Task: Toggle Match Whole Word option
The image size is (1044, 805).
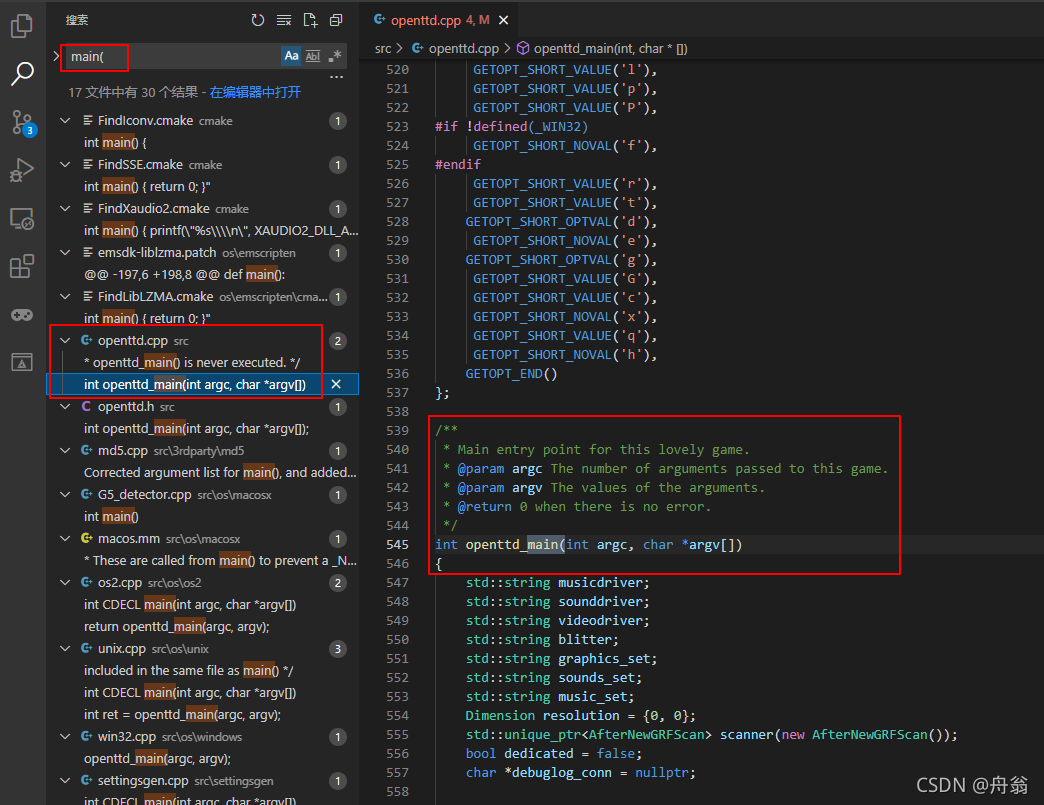Action: click(313, 57)
